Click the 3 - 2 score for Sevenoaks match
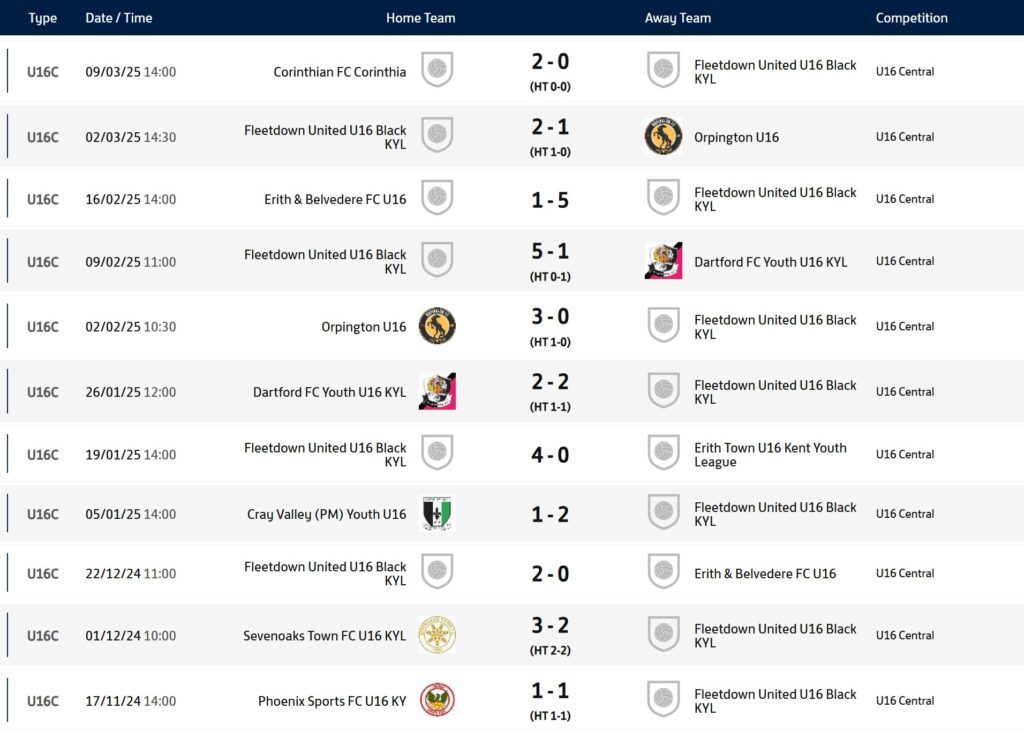The height and width of the screenshot is (732, 1024). 550,625
